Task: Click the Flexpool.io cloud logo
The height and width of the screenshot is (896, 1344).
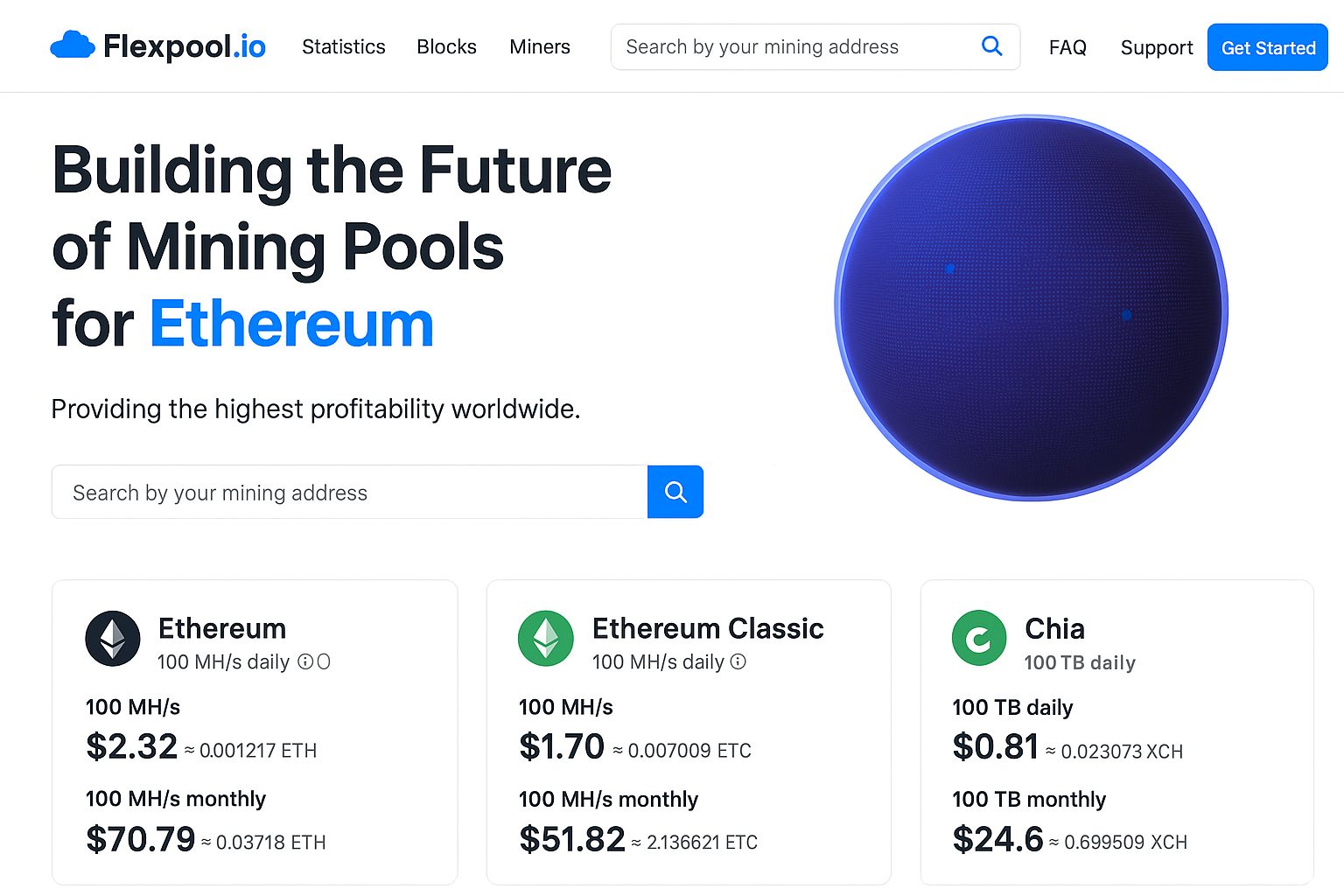Action: point(73,44)
